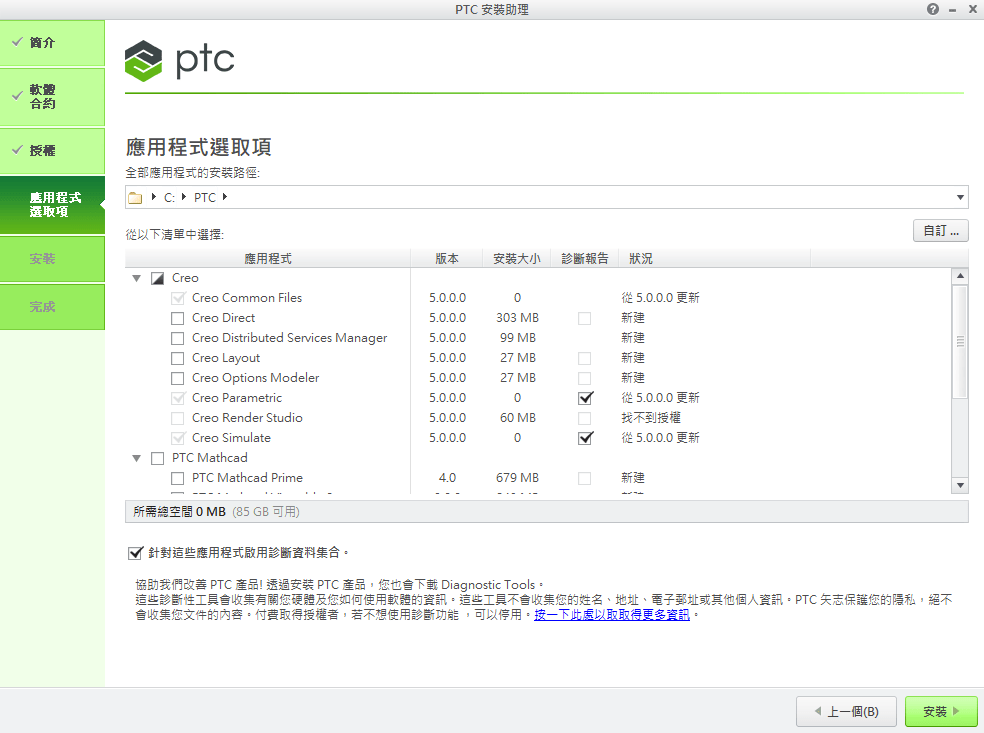Click the application list scroll down arrow
984x733 pixels.
click(x=960, y=485)
